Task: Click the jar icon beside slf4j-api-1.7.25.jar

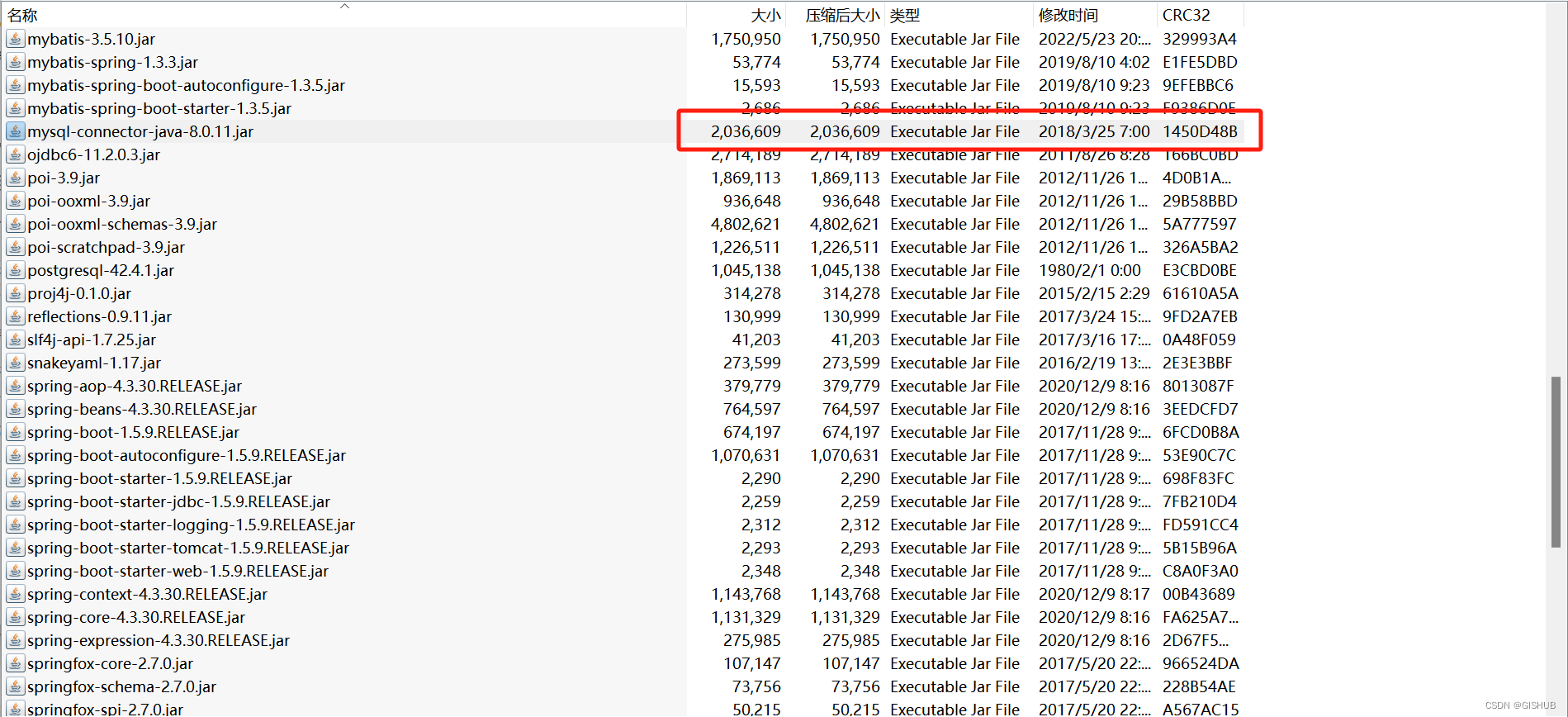Action: coord(15,340)
